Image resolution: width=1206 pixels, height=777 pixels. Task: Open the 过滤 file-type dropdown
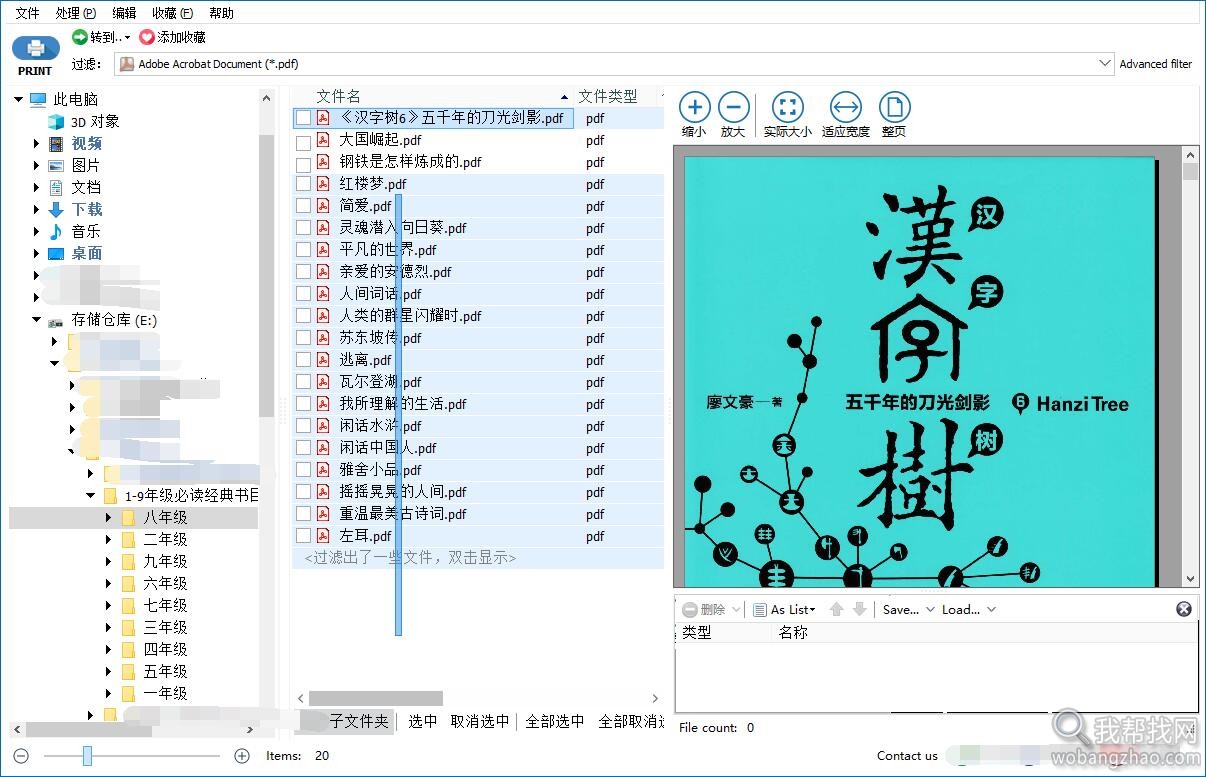click(1104, 64)
